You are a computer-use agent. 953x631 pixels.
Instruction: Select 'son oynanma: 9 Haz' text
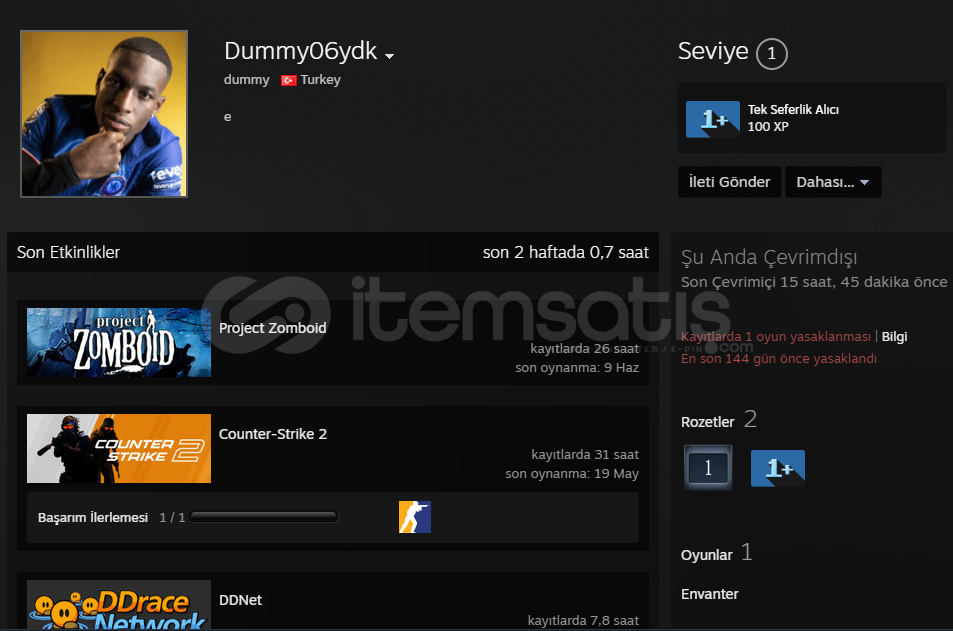point(577,368)
